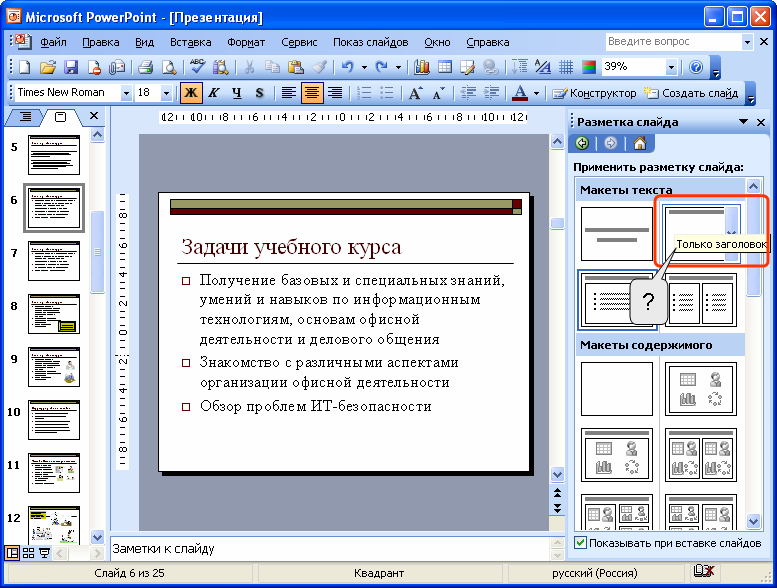
Task: Click the numbered list icon
Action: point(364,93)
